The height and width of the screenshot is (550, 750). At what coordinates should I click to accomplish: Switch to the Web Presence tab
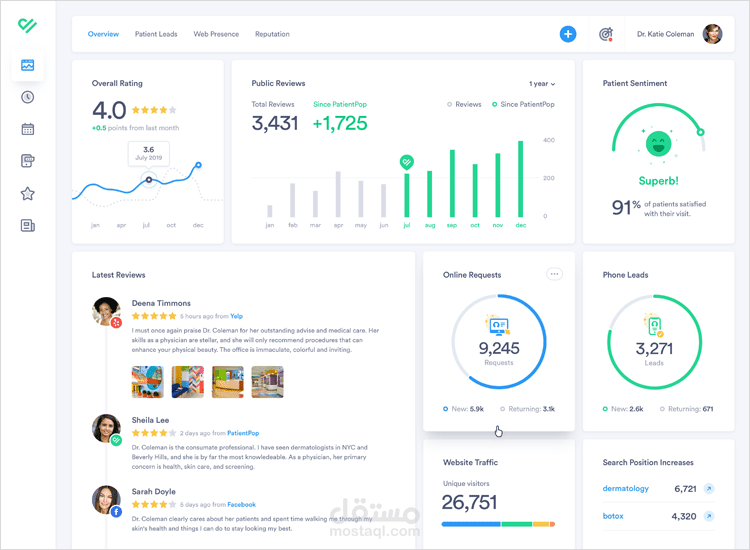point(216,34)
